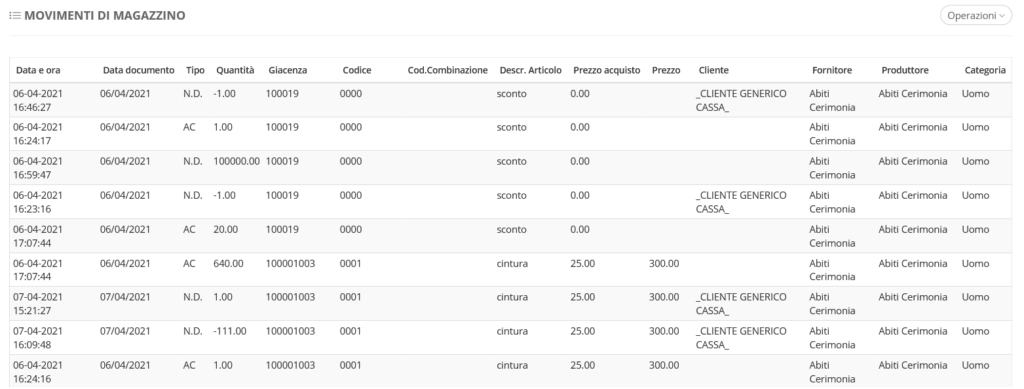Click the Data documento column header
This screenshot has width=1024, height=389.
(138, 70)
